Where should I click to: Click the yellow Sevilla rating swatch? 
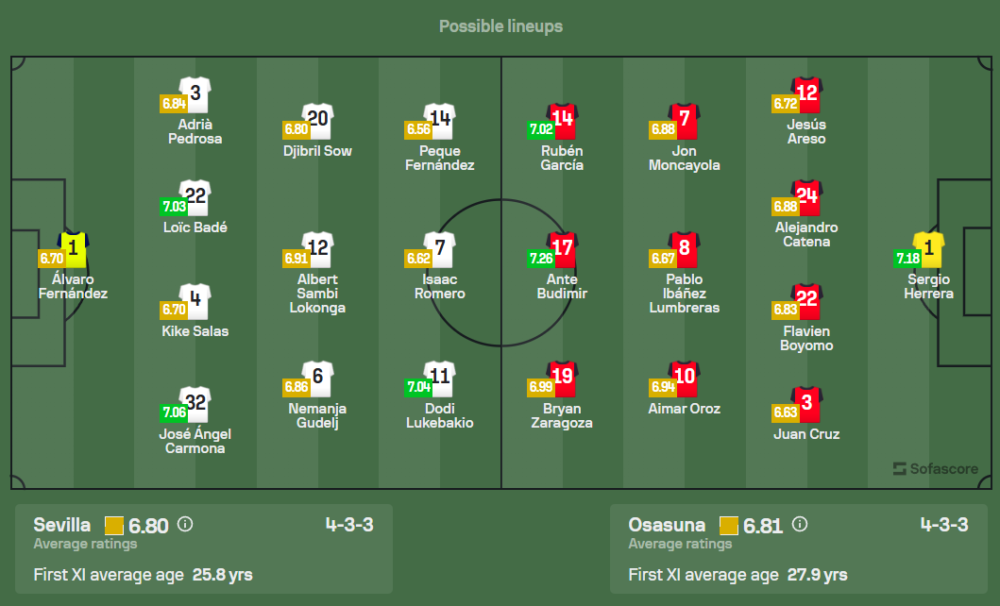114,525
